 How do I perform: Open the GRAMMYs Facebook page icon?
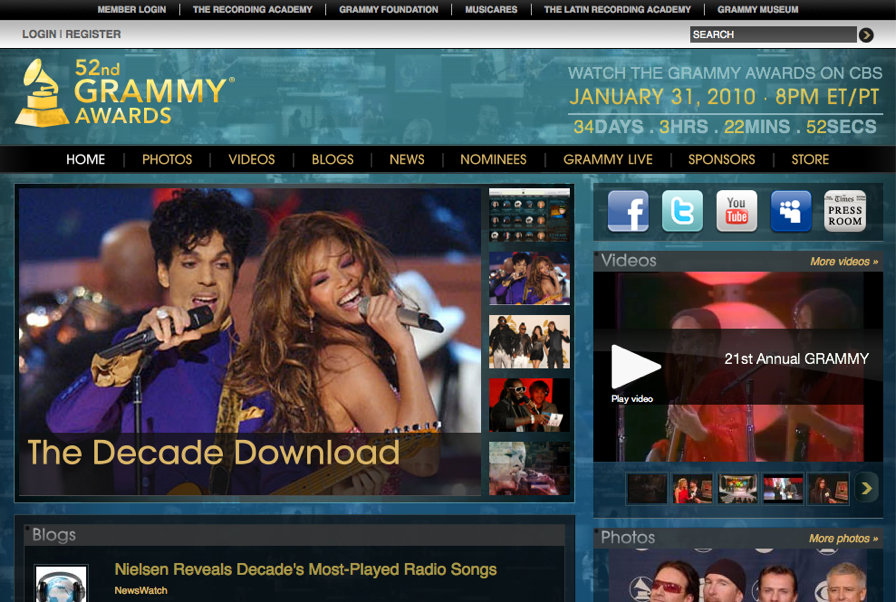(x=628, y=211)
